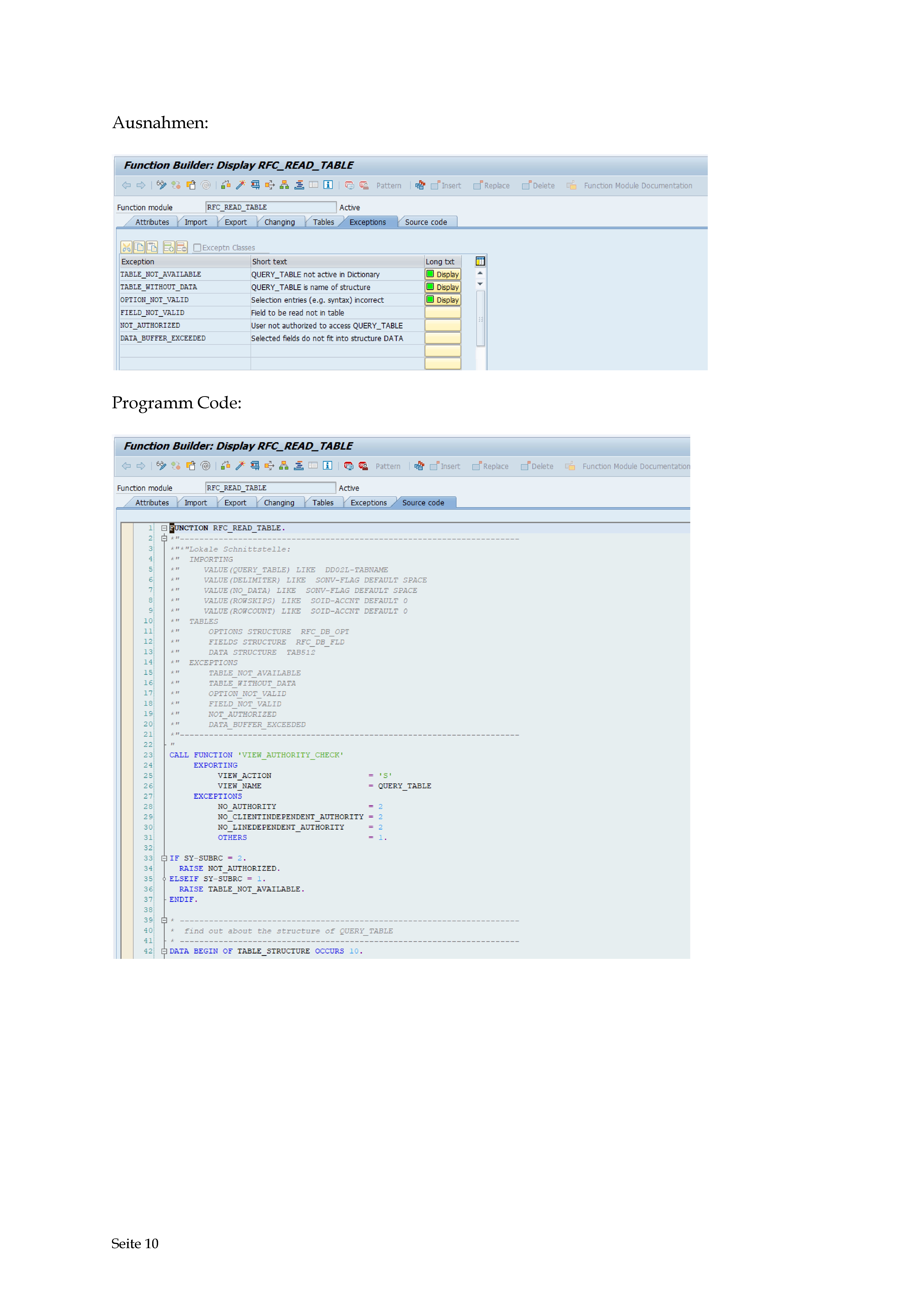Open Exceptions tab in Source code window

coord(368,503)
